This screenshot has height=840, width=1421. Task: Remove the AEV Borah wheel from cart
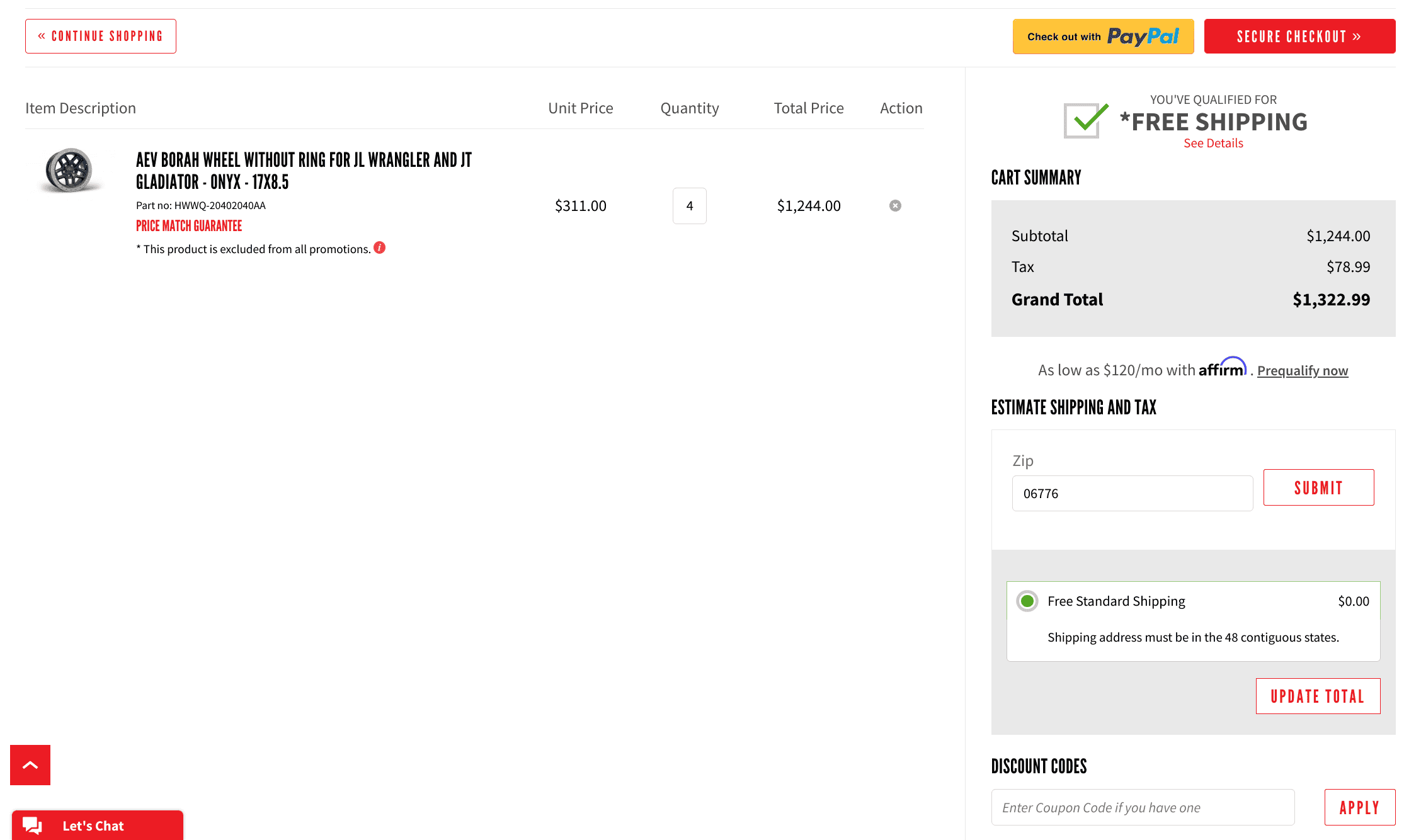895,206
